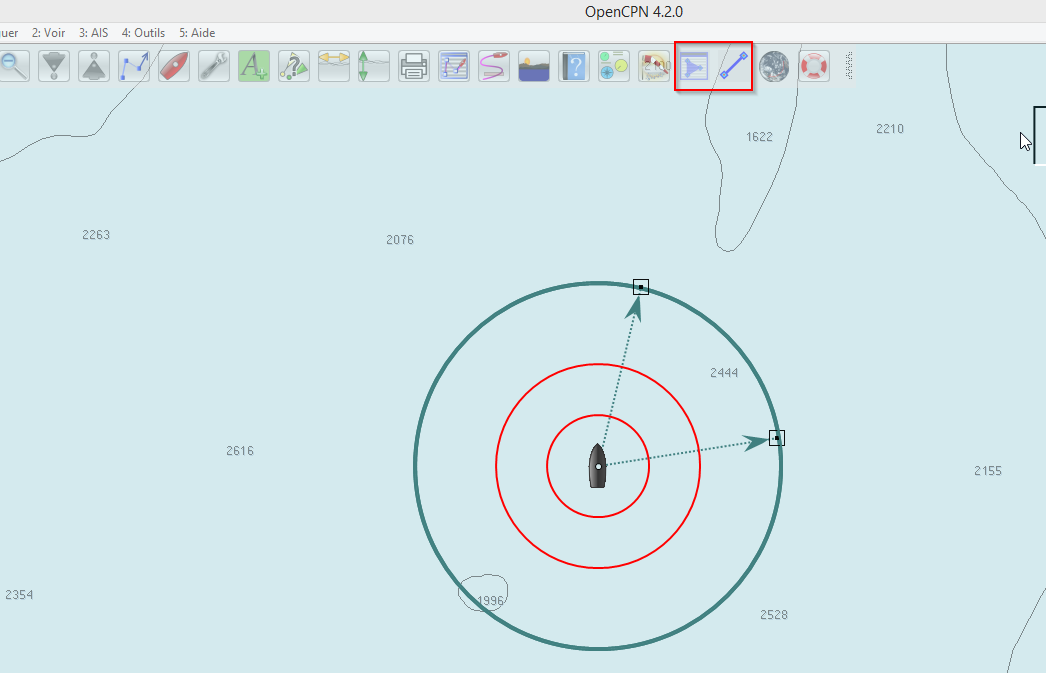
Task: Toggle chart text with green A+ icon
Action: coord(254,67)
